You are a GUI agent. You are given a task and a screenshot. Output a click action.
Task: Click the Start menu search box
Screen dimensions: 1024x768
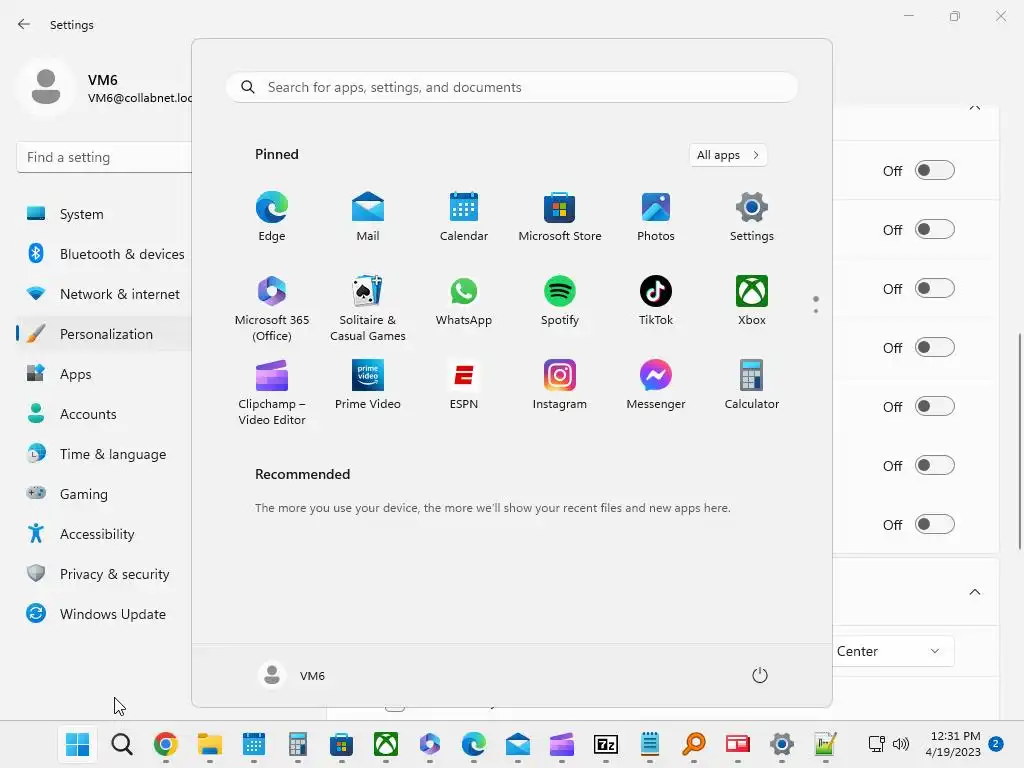512,88
